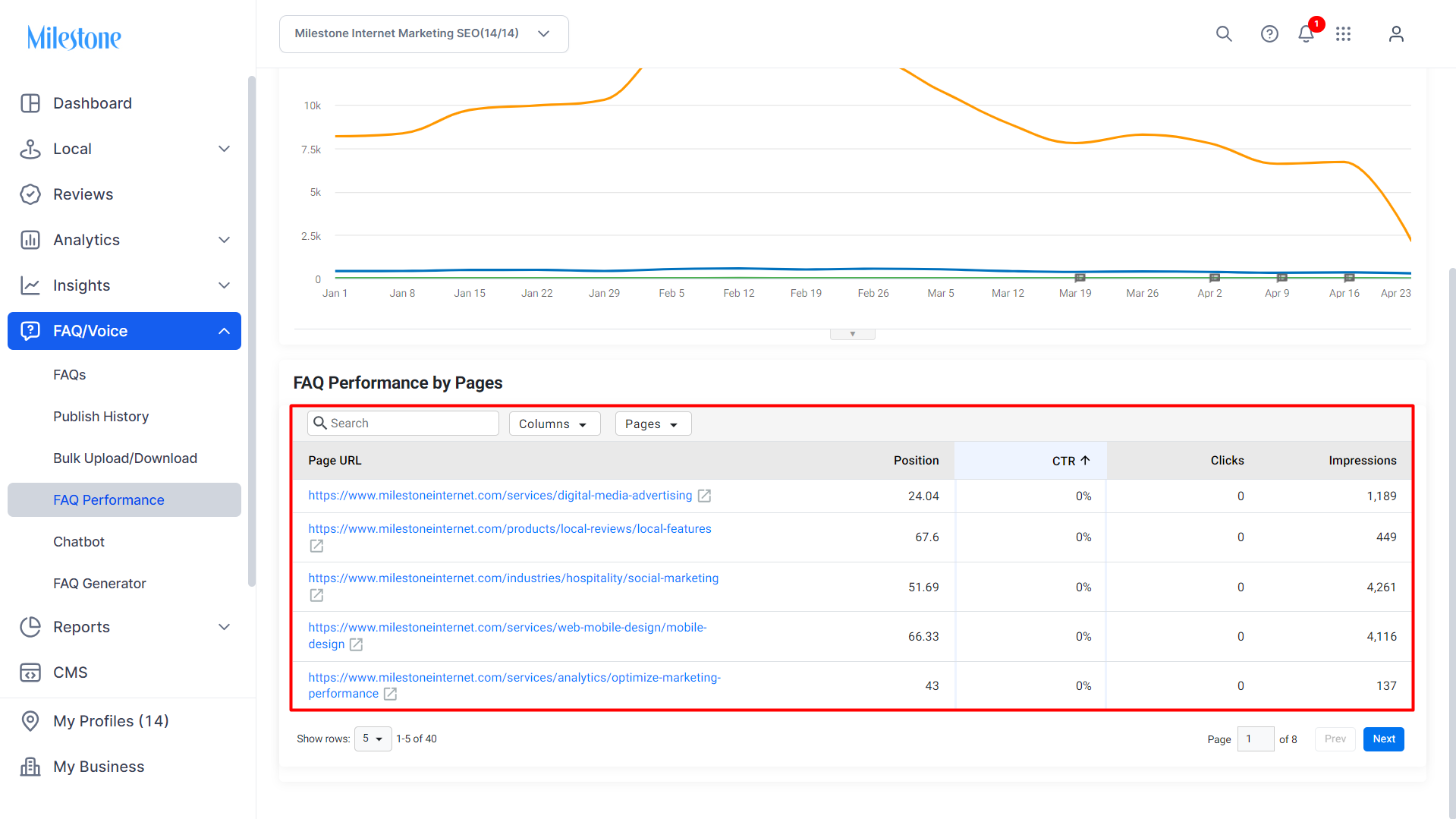The image size is (1456, 819).
Task: Click the Insights line chart icon
Action: pyautogui.click(x=30, y=285)
